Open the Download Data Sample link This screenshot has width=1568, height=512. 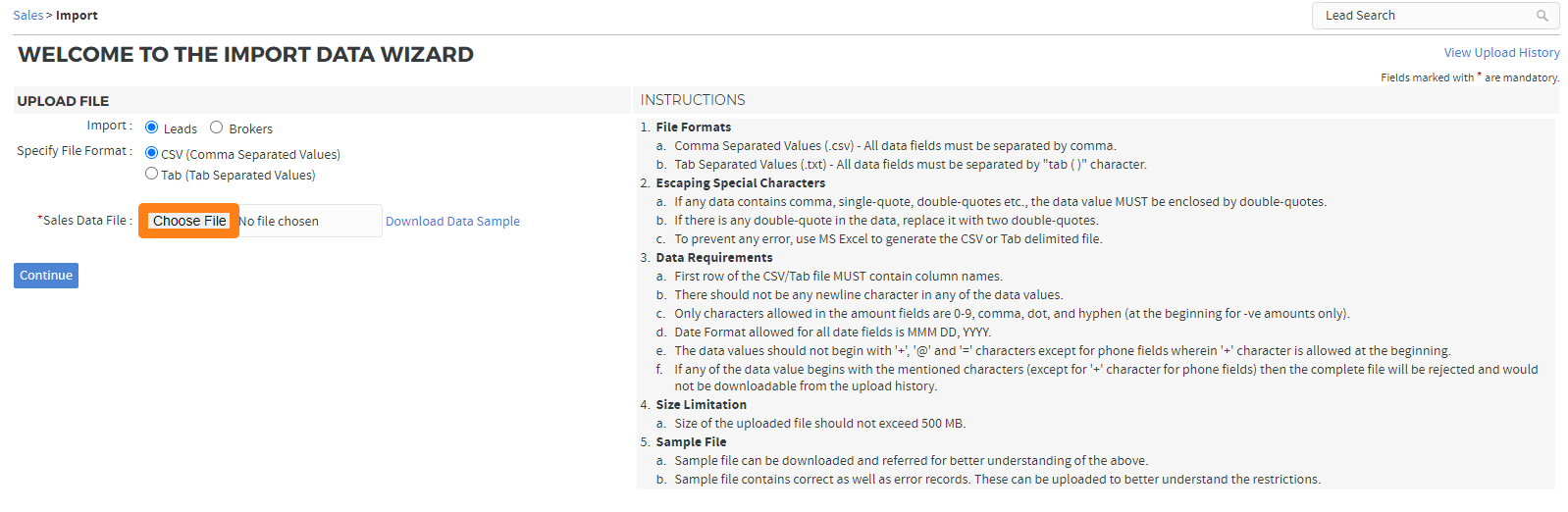pos(452,222)
